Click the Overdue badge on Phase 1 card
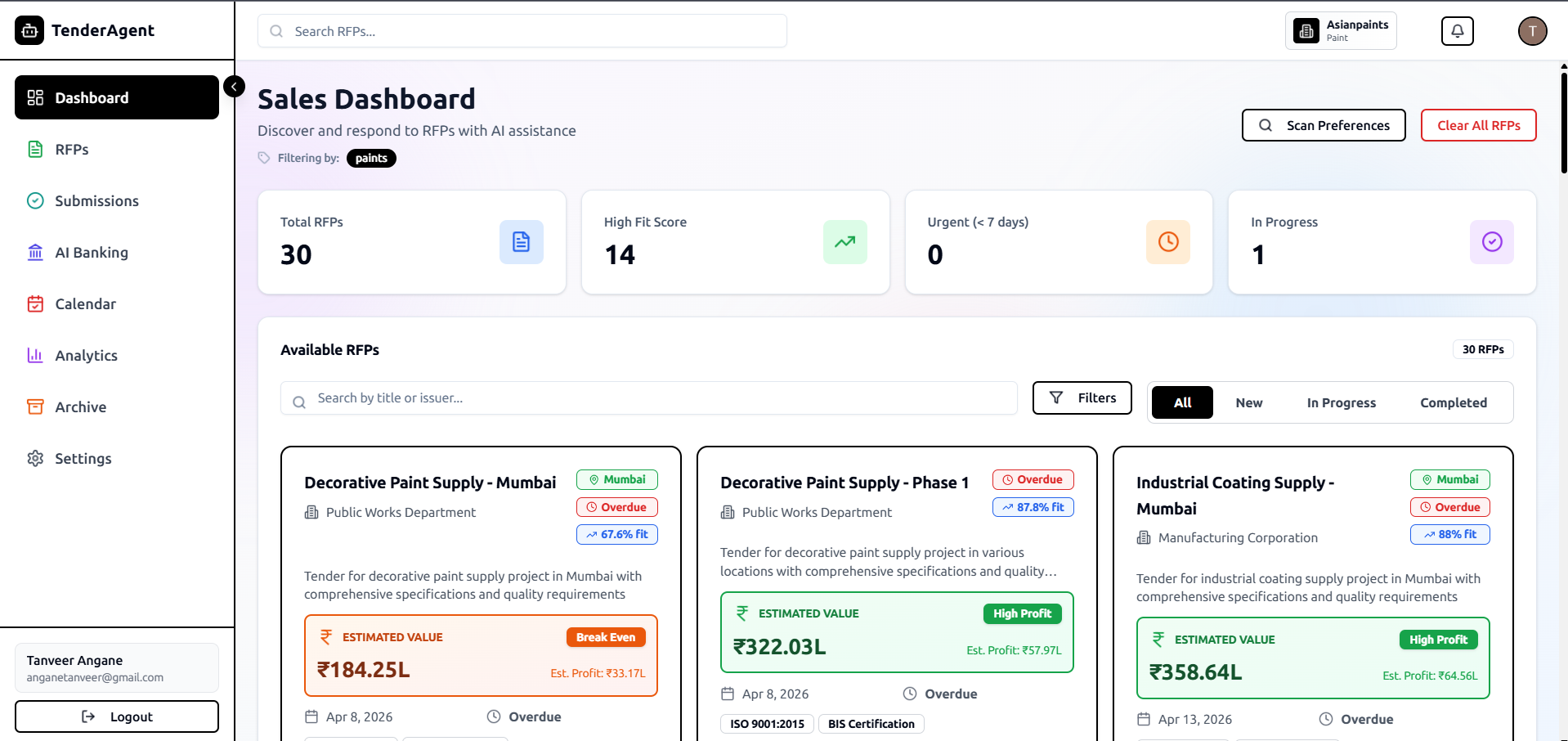 [x=1033, y=479]
